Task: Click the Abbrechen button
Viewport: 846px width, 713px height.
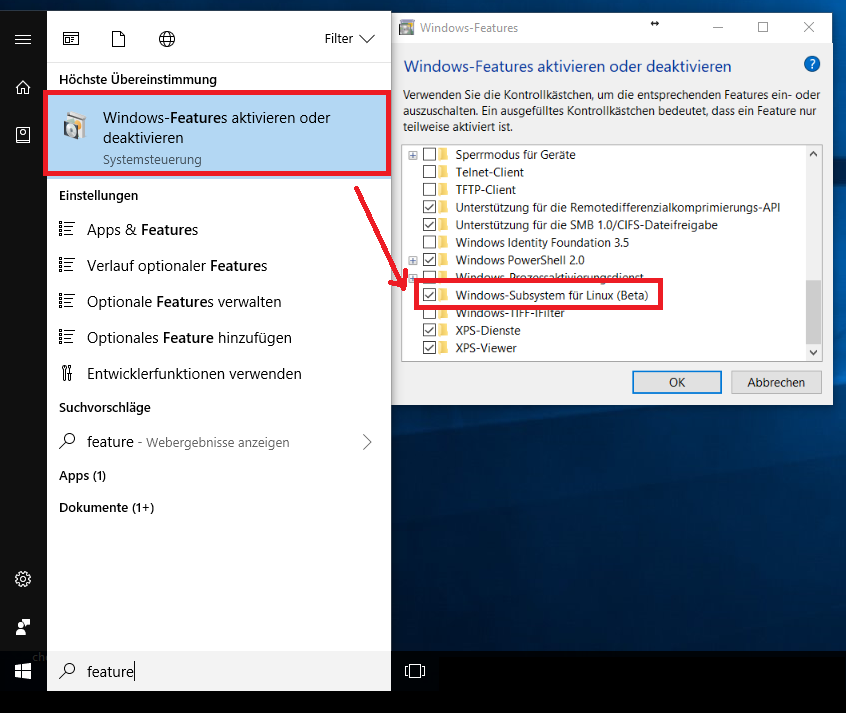Action: pos(776,382)
